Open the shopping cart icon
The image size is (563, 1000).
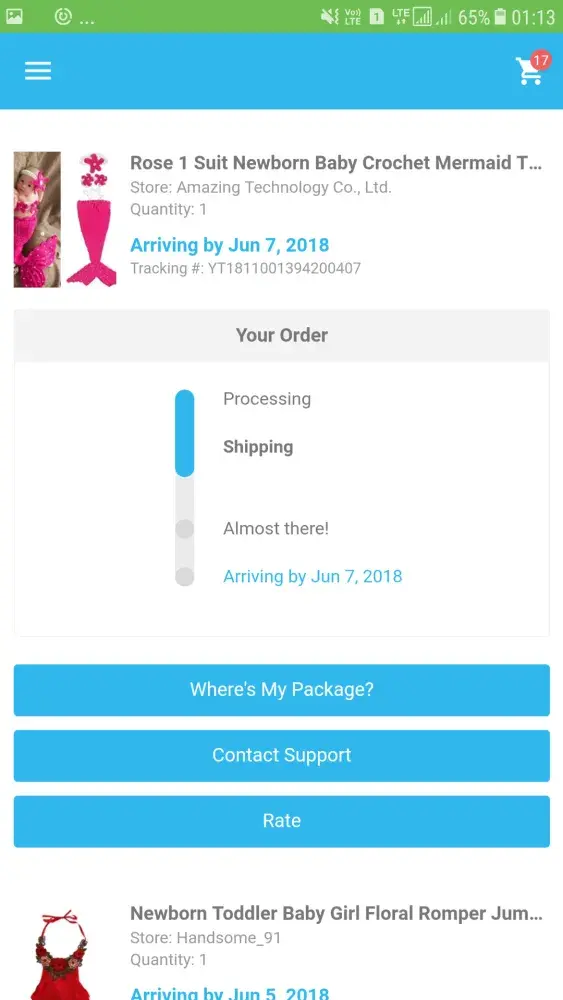click(529, 73)
